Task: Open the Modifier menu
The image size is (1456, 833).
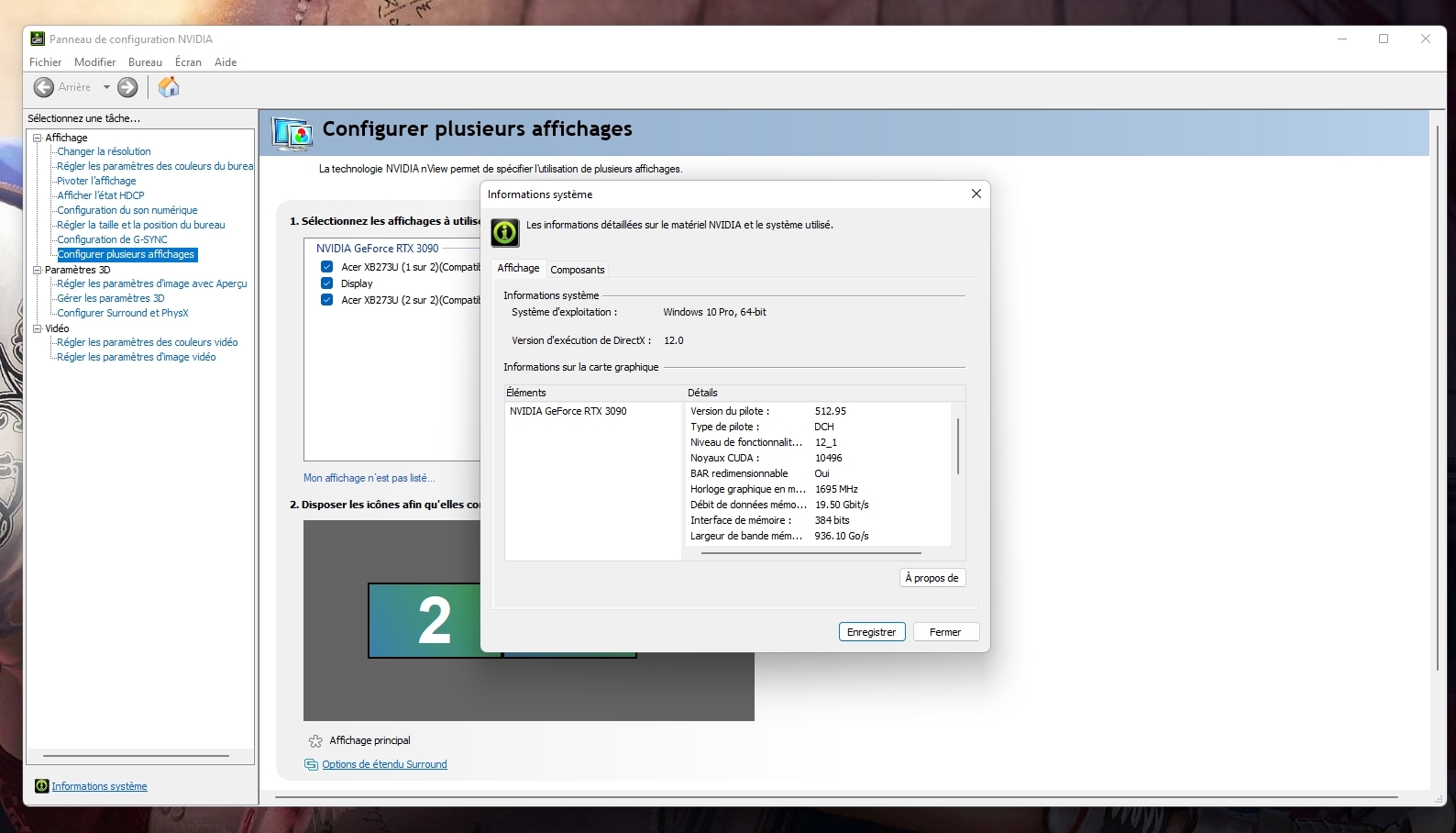Action: point(95,62)
